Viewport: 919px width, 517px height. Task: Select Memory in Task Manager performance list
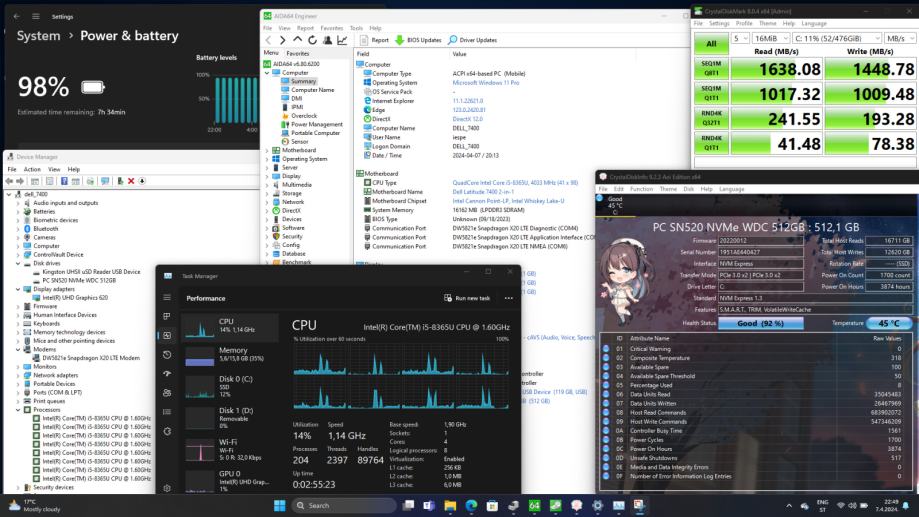[x=230, y=354]
